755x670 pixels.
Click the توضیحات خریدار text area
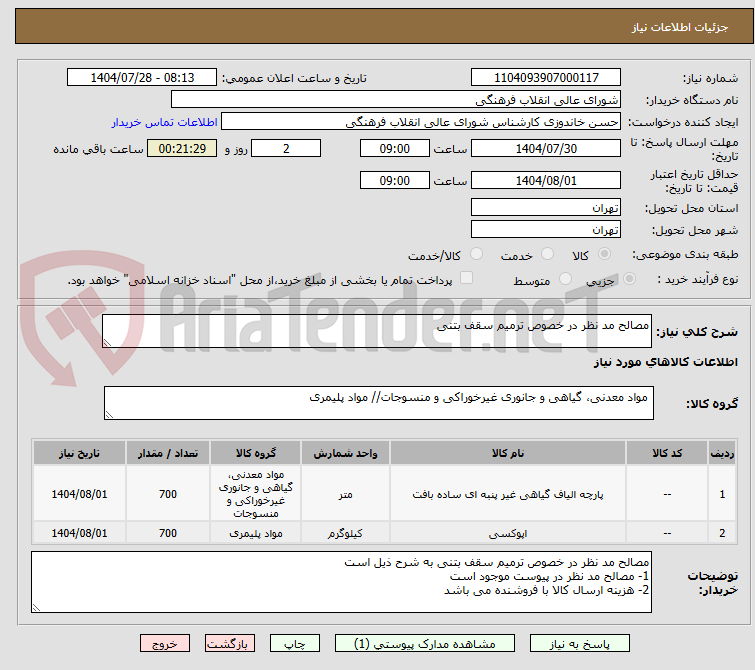coord(341,582)
